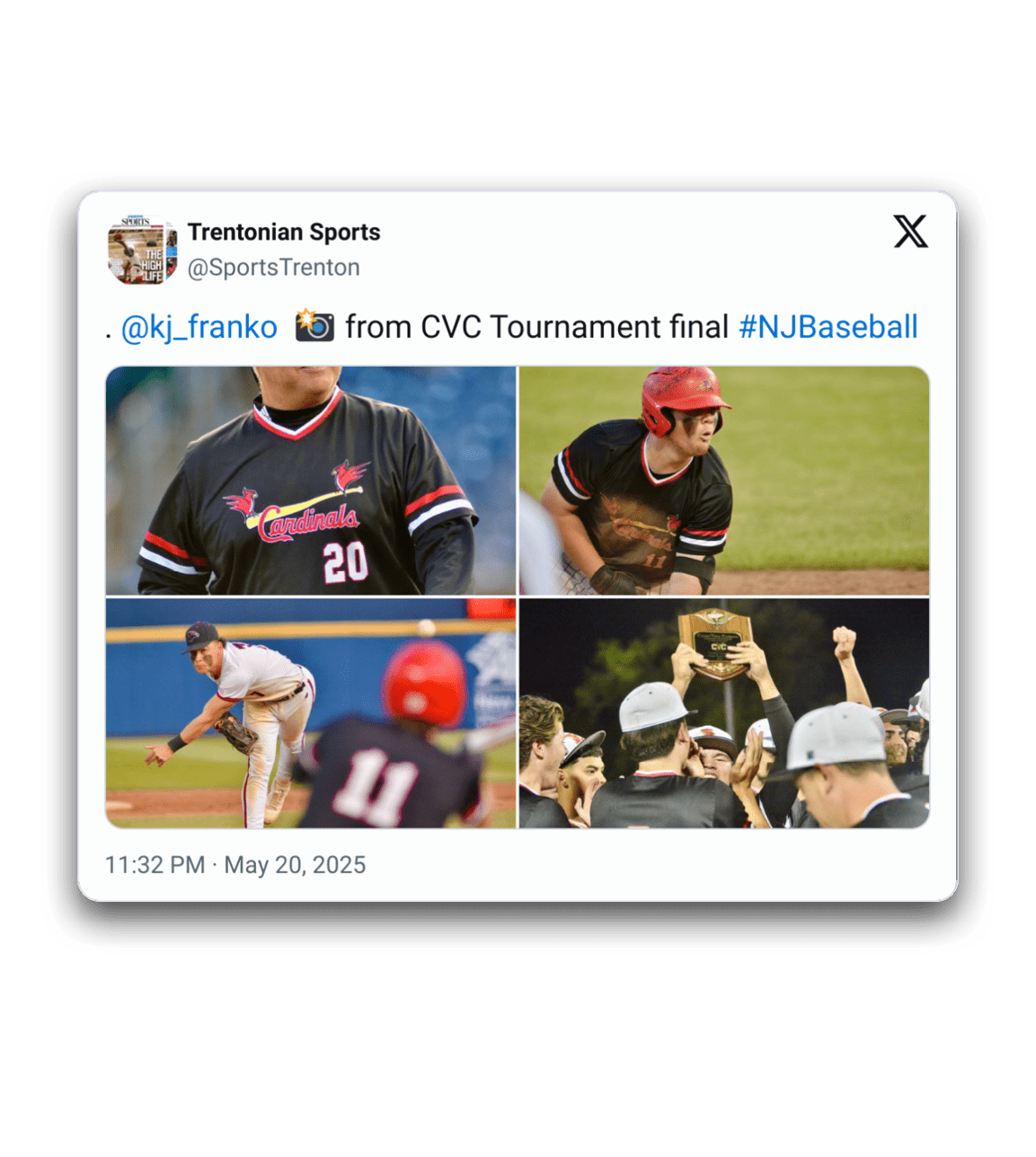Open the #NJBaseball hashtag link
The height and width of the screenshot is (1157, 1036).
tap(828, 327)
